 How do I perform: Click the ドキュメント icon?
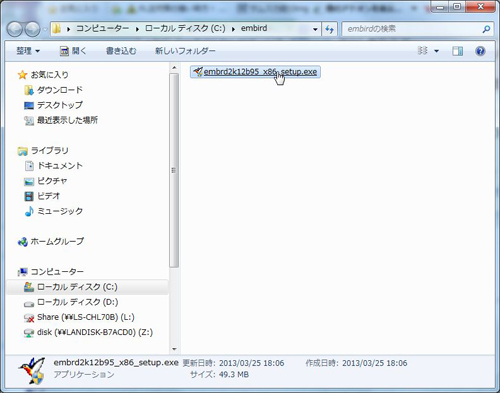click(29, 166)
